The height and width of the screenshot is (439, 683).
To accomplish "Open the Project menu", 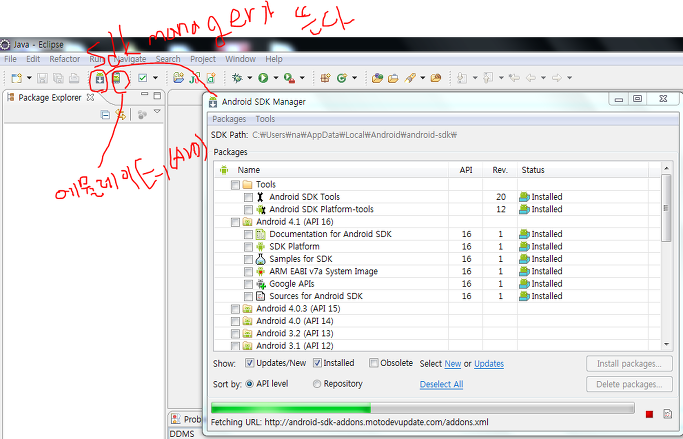I will (203, 59).
